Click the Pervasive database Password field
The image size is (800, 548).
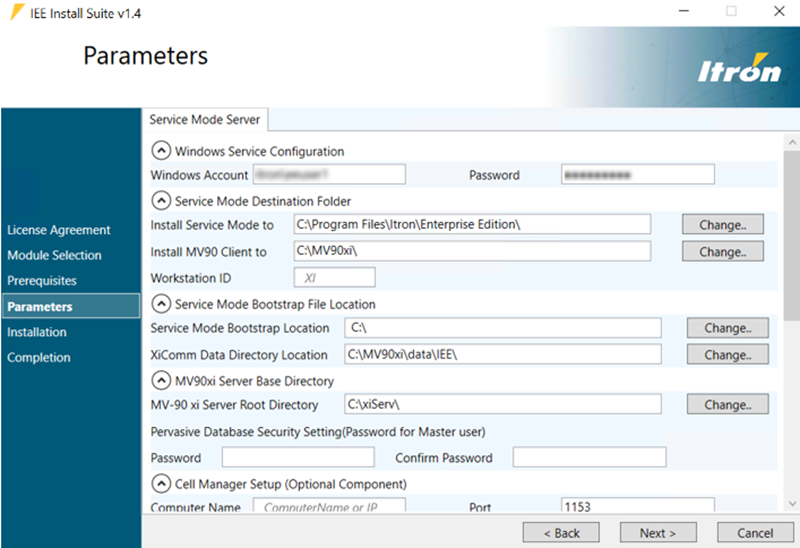[x=298, y=457]
